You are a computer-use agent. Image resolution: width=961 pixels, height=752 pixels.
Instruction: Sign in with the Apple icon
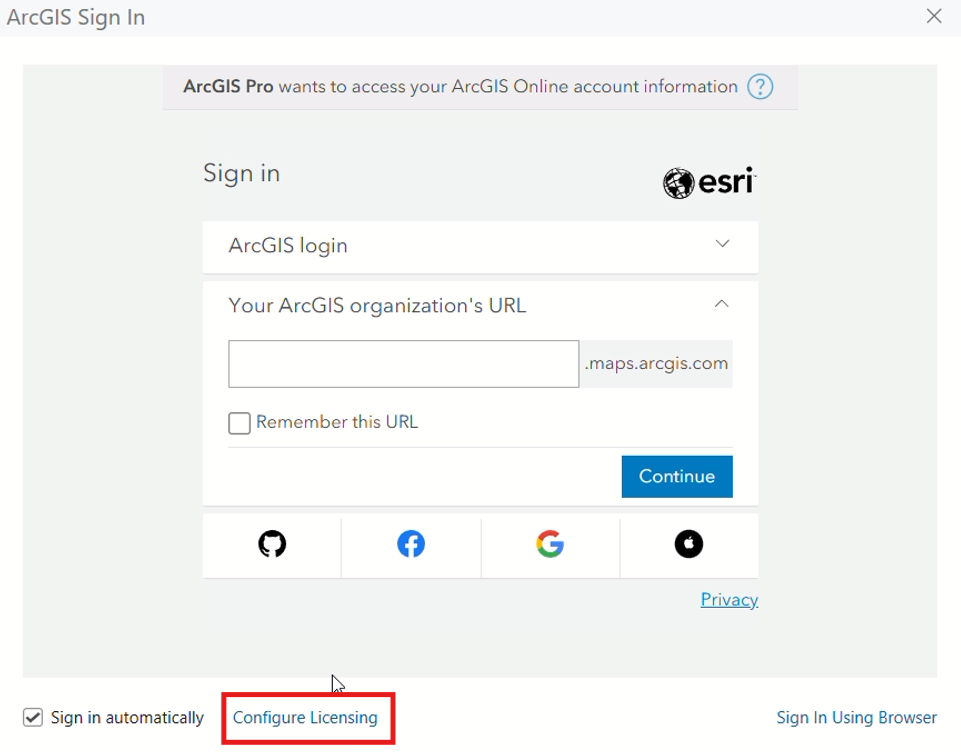(688, 544)
